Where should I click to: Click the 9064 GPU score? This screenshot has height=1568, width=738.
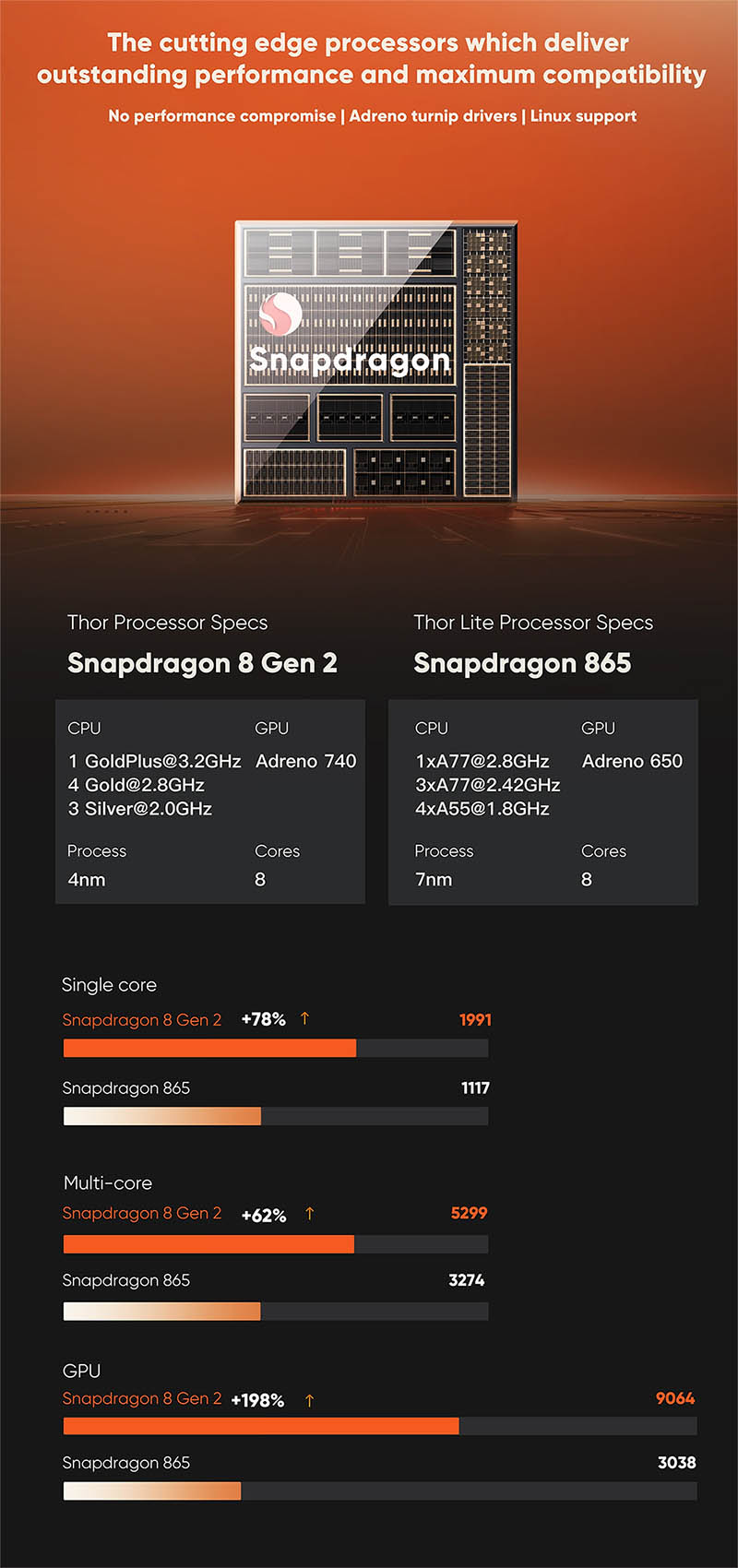(x=675, y=1398)
